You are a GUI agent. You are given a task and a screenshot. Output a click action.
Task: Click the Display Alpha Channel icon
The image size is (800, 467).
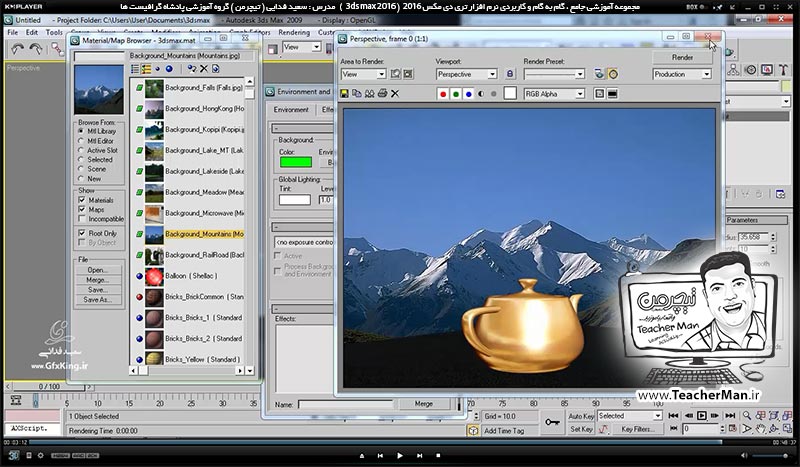(x=481, y=94)
